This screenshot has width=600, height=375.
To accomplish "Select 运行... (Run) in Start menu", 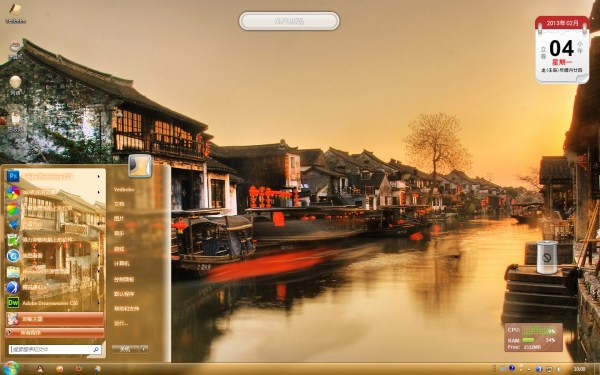I will [121, 323].
